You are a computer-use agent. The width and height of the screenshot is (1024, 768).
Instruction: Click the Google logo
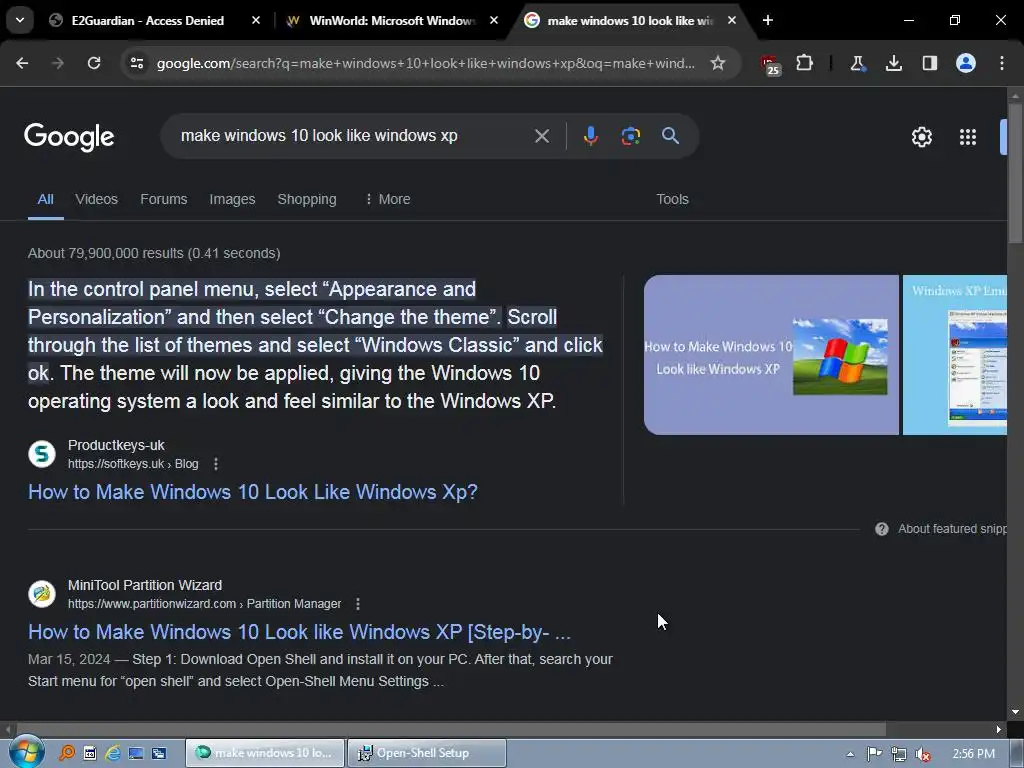pyautogui.click(x=69, y=137)
